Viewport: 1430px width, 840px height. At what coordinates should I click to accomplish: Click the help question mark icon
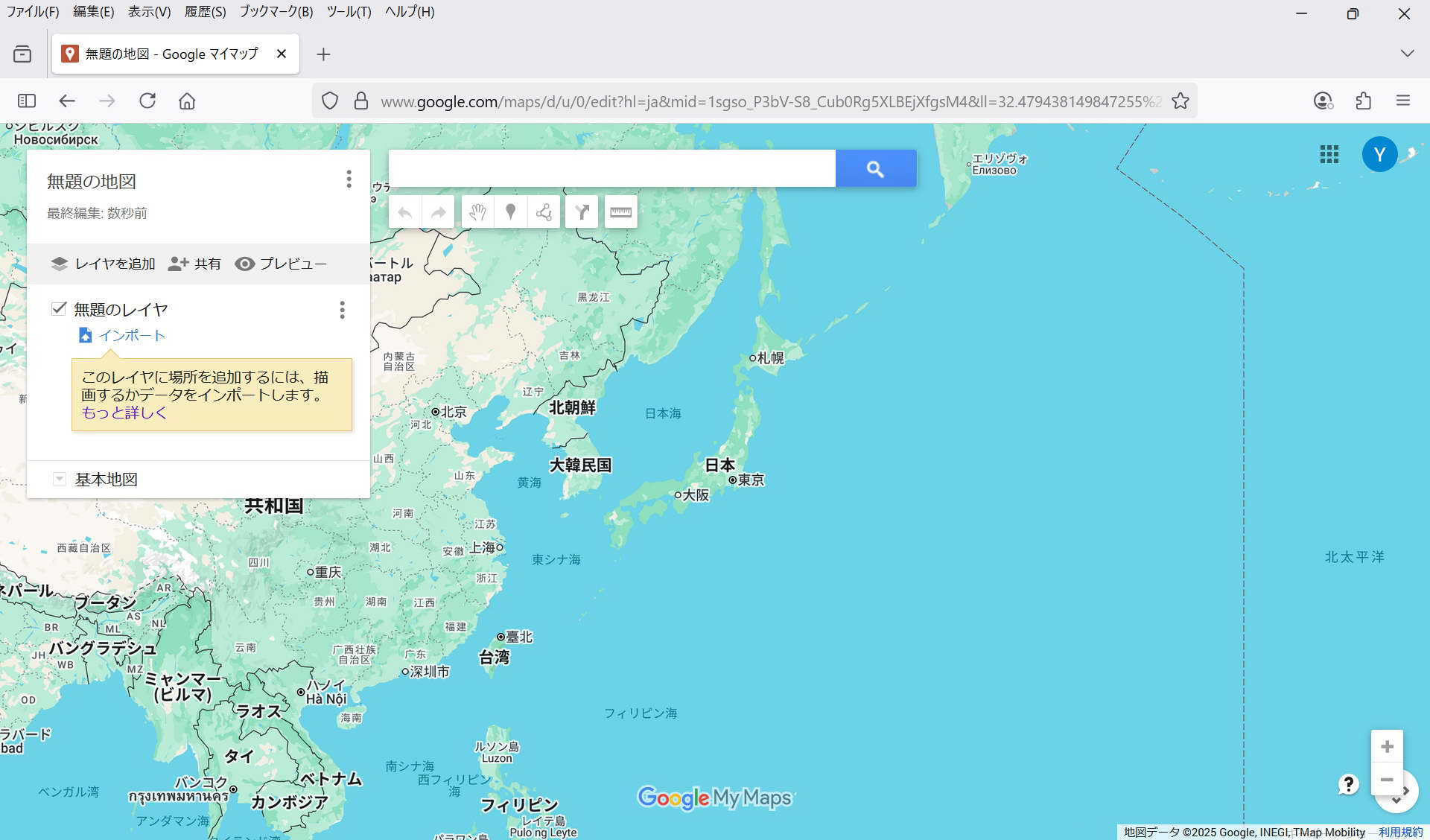click(x=1348, y=784)
